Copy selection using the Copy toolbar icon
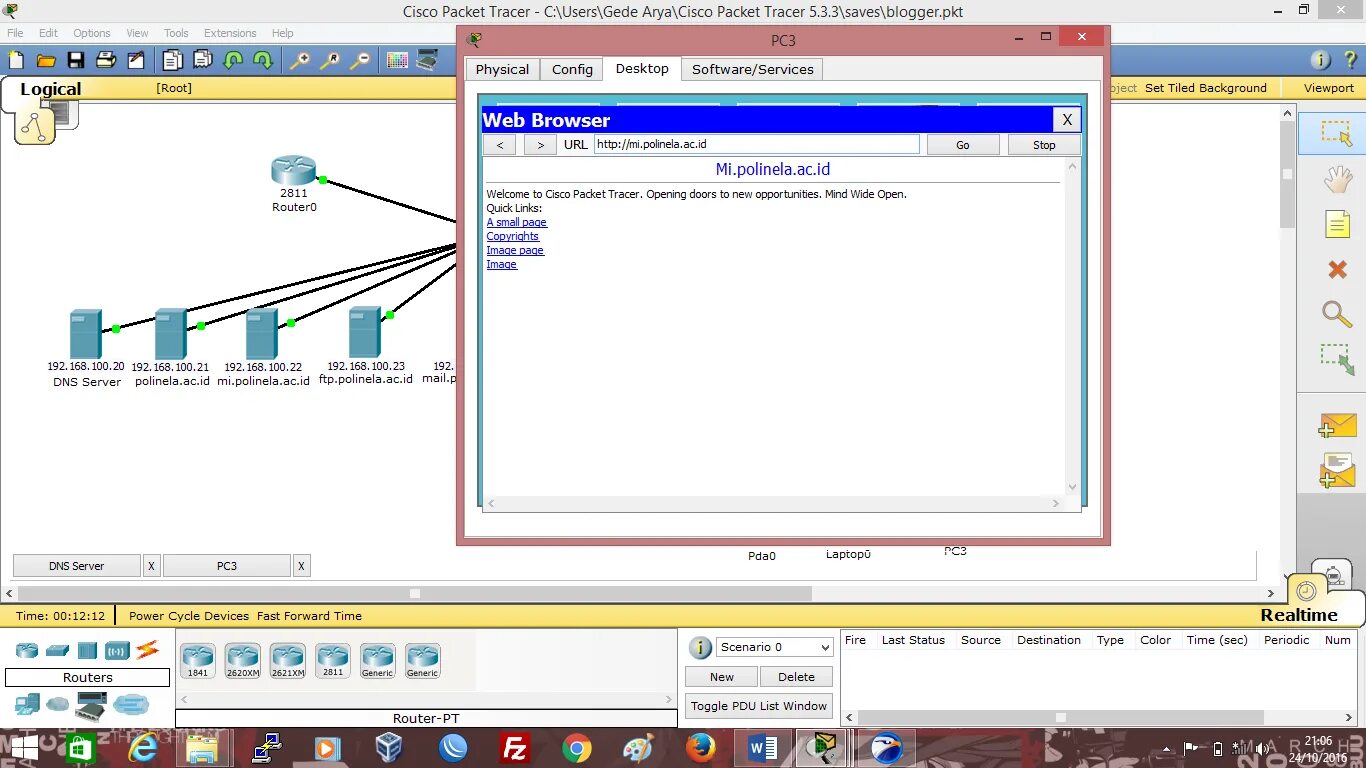This screenshot has width=1366, height=768. pyautogui.click(x=173, y=60)
